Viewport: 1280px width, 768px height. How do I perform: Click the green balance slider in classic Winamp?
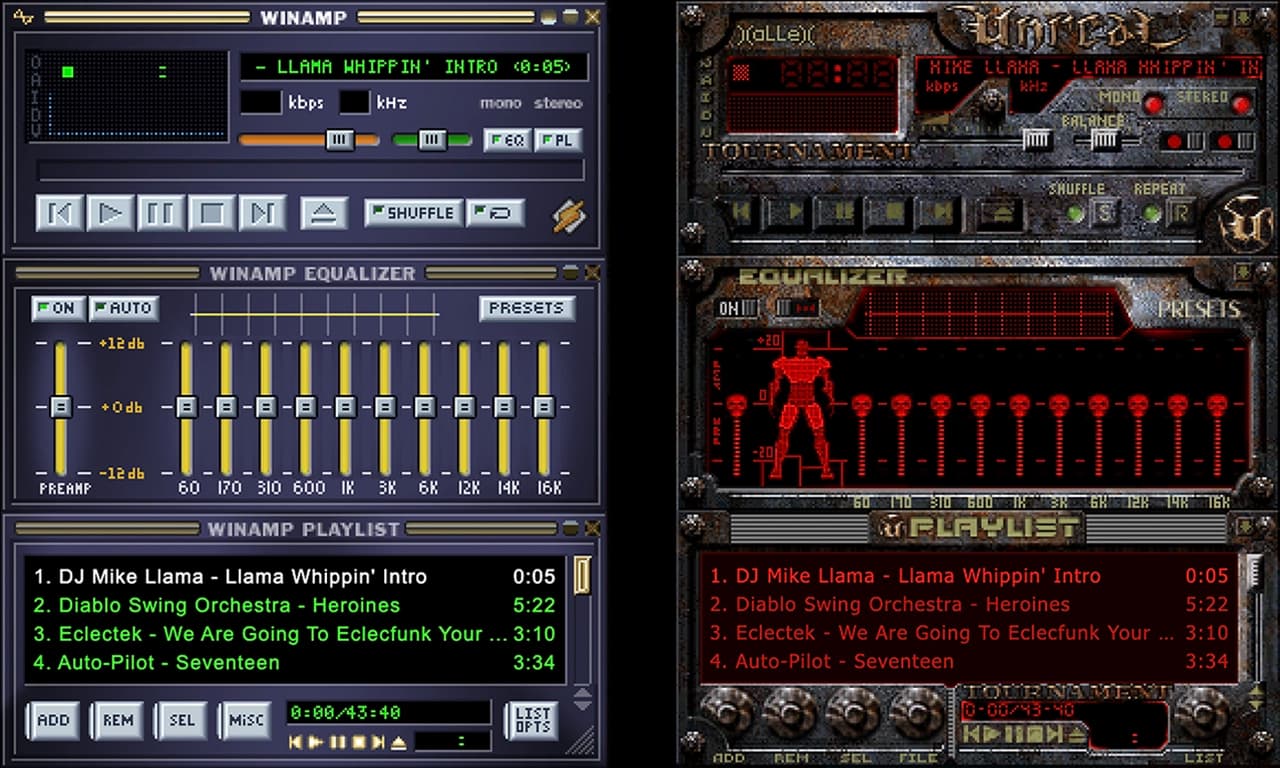pos(432,140)
